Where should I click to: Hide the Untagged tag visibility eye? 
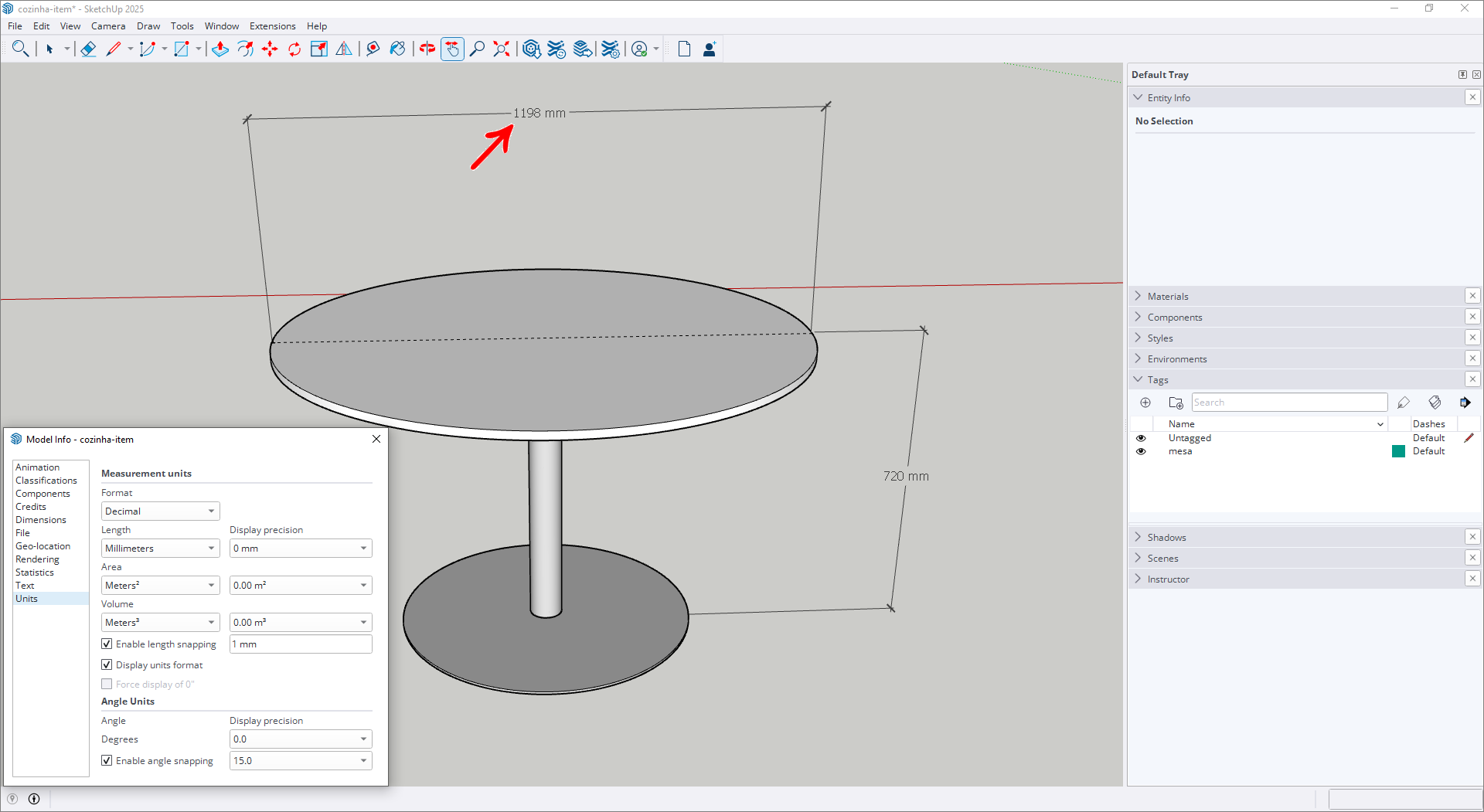tap(1141, 438)
